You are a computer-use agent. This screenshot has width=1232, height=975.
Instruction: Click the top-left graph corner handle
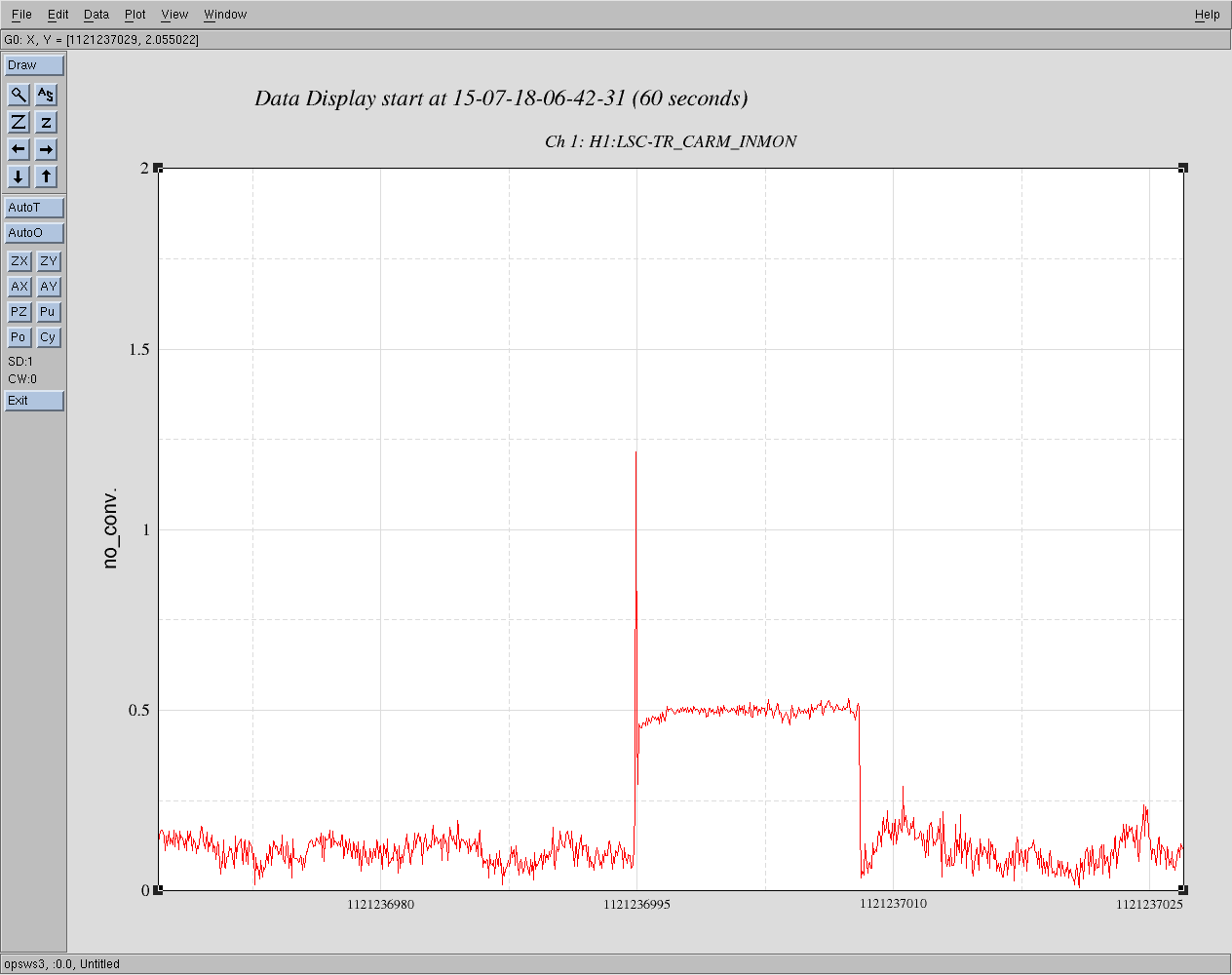coord(158,168)
